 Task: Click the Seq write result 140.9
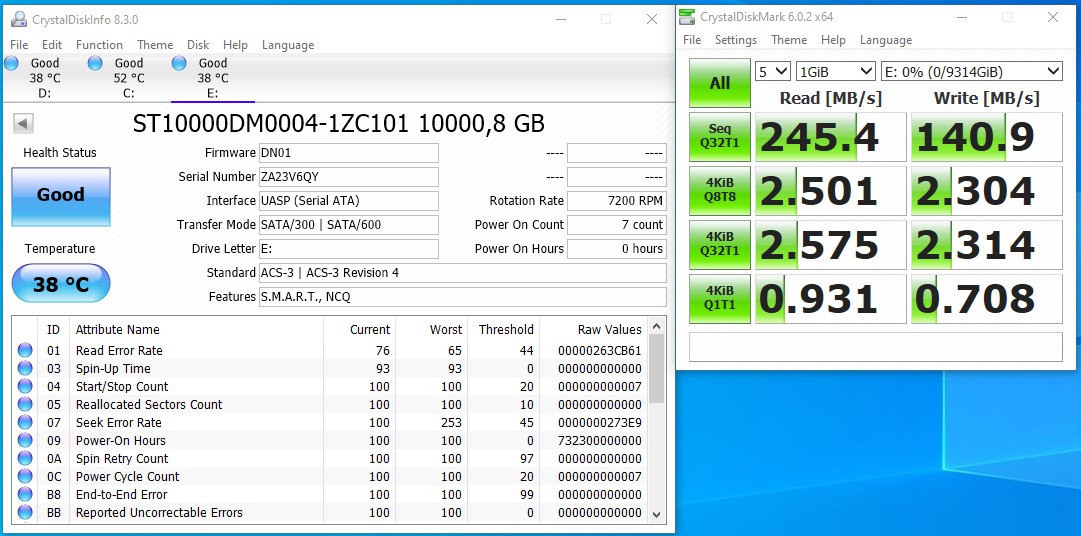coord(987,137)
